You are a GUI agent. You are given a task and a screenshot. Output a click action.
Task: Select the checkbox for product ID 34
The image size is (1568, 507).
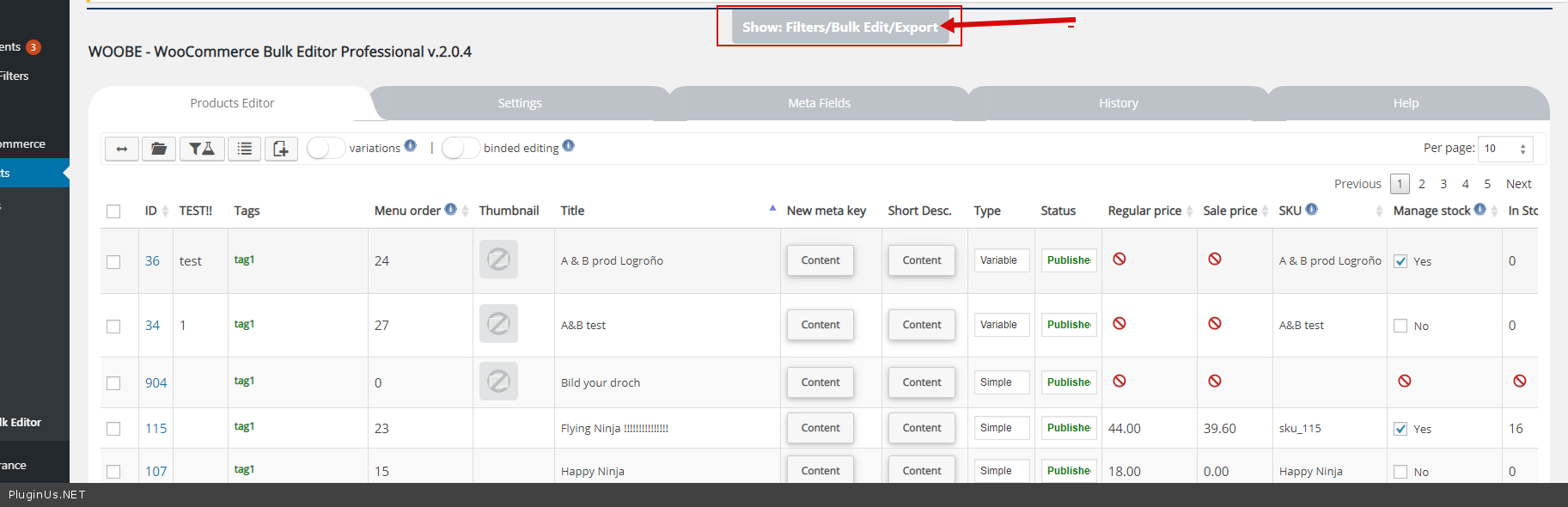point(113,327)
